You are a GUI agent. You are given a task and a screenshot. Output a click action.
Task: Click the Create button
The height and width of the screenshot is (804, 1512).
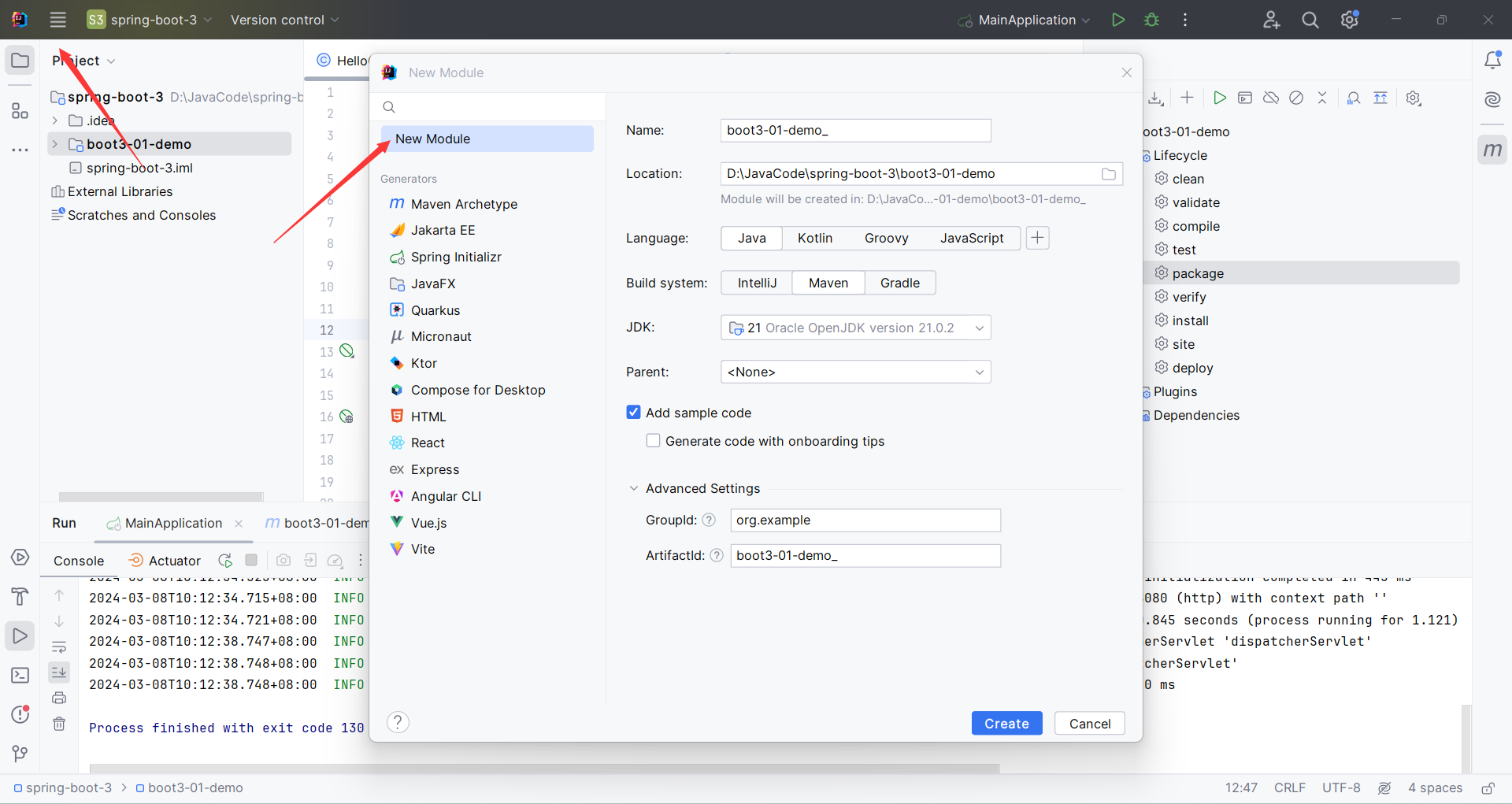pos(1006,723)
